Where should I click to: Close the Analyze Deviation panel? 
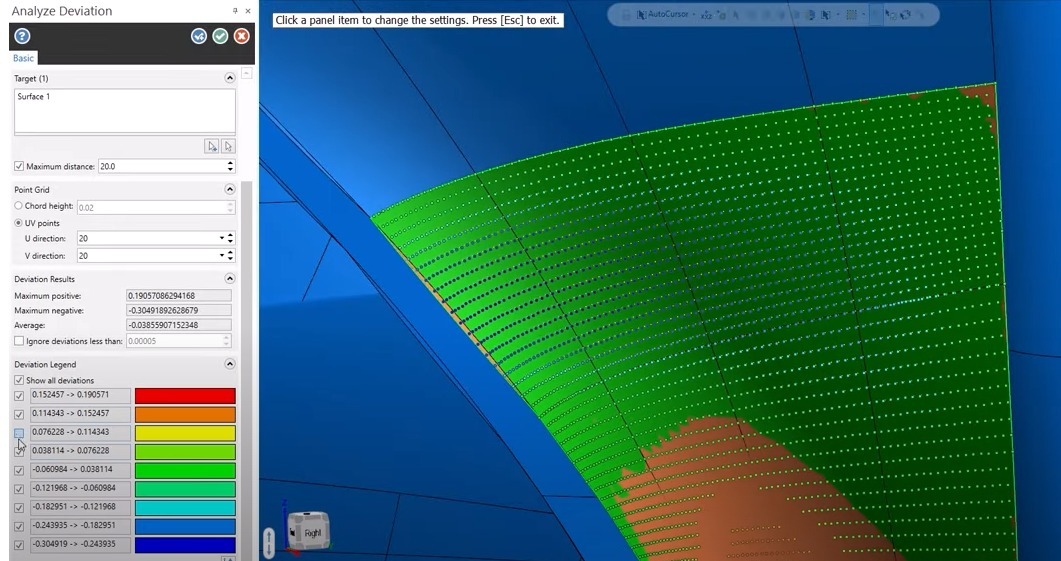[248, 11]
